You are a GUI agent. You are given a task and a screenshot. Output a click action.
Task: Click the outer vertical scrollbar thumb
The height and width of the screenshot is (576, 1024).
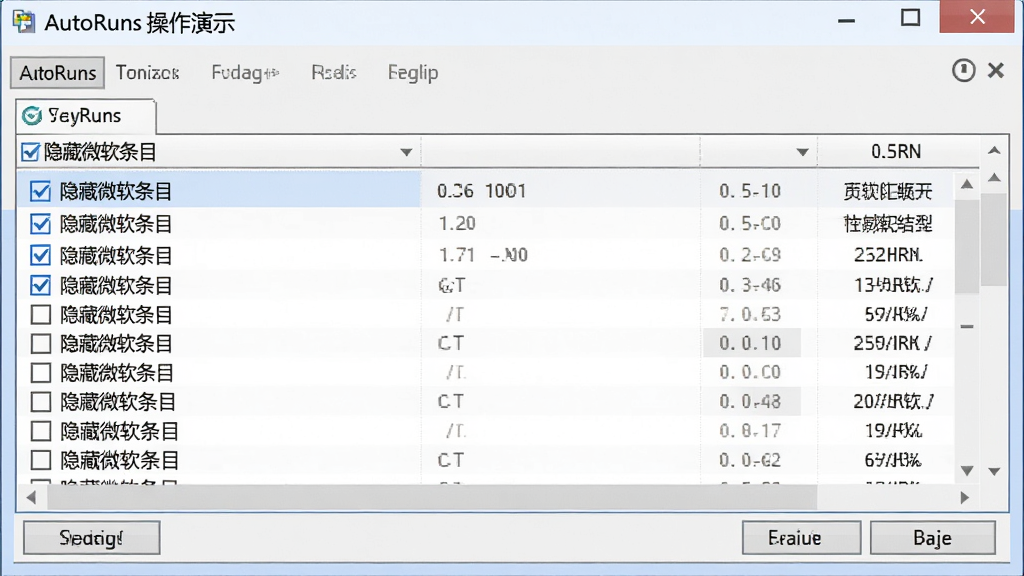coord(995,239)
